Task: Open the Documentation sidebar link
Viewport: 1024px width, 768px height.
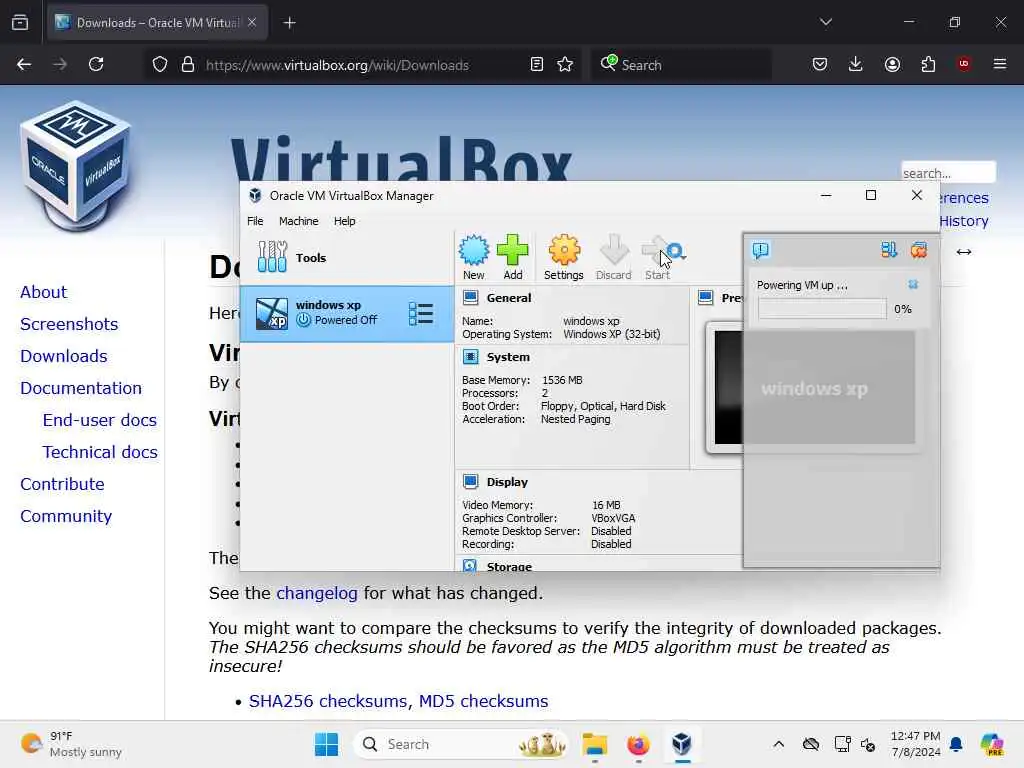Action: click(x=81, y=388)
